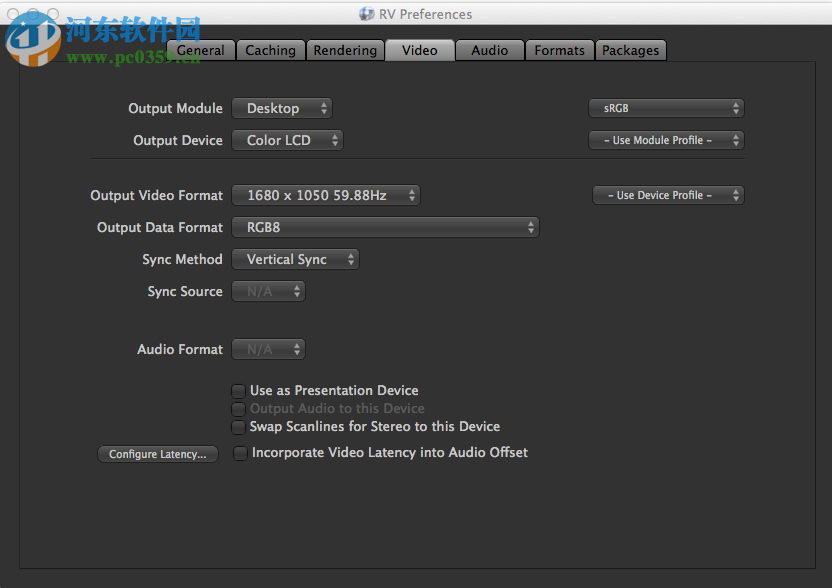Expand the Output Device Color LCD dropdown
This screenshot has height=588, width=832.
[x=288, y=140]
